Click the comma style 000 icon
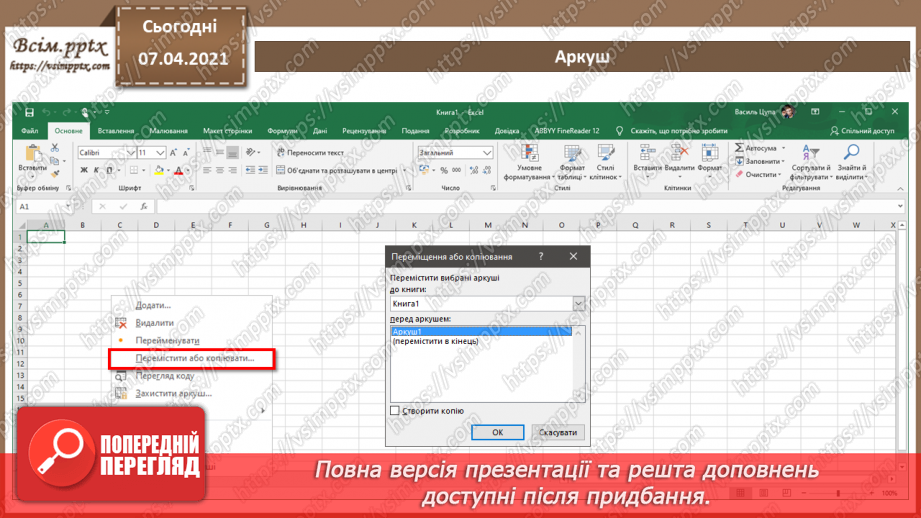Viewport: 921px width, 518px height. (456, 170)
